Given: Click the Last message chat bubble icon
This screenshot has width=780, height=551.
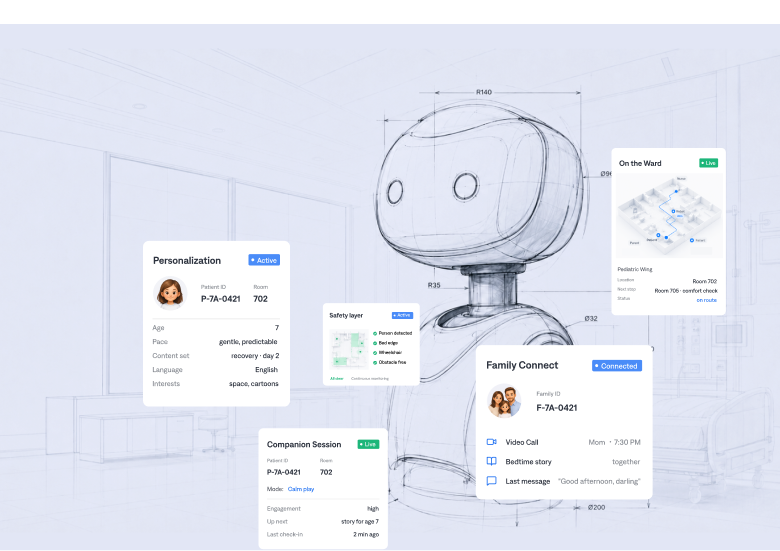Looking at the screenshot, I should [x=491, y=481].
